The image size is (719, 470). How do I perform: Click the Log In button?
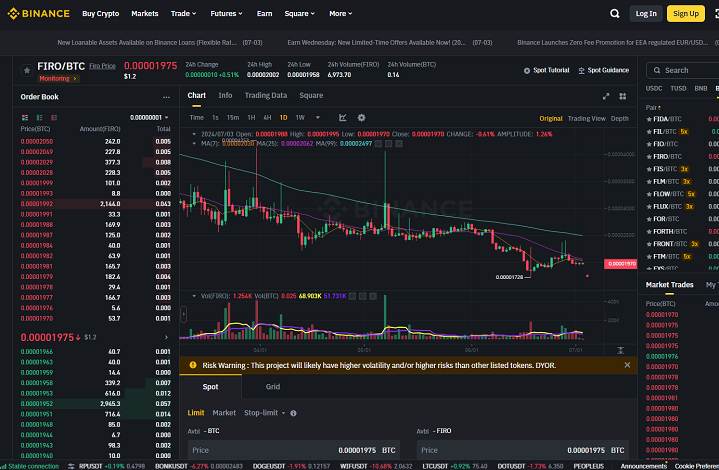click(x=646, y=14)
